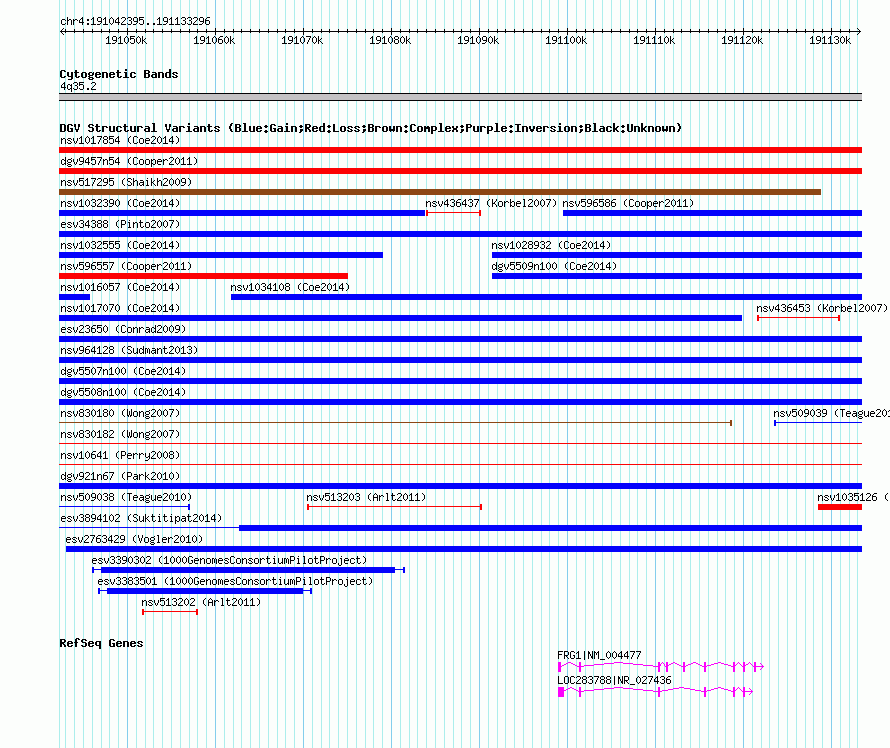The height and width of the screenshot is (748, 890).
Task: Click the magenta FRG1 gene model
Action: tap(661, 666)
